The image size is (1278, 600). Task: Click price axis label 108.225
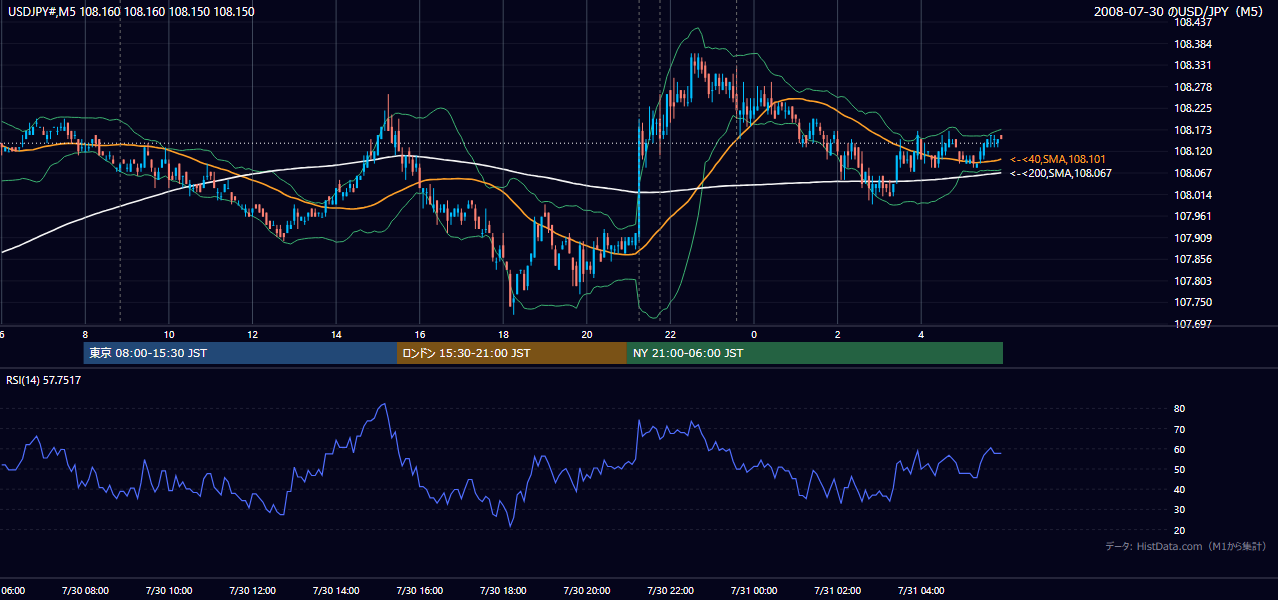tap(1194, 108)
